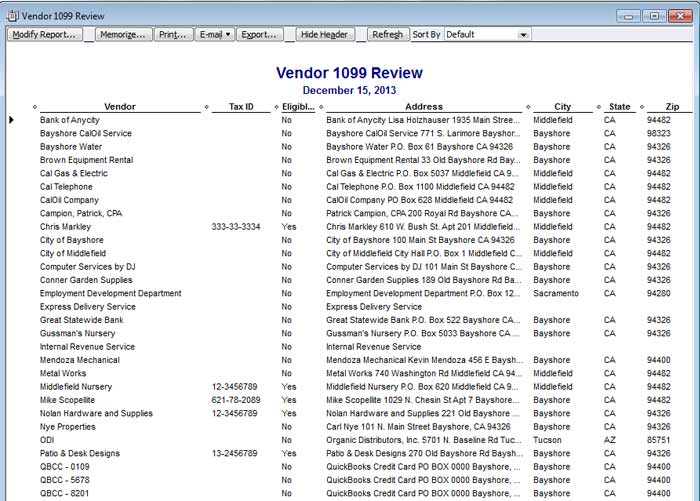The height and width of the screenshot is (501, 700).
Task: Select vendor QBCC - 5678
Action: (65, 480)
